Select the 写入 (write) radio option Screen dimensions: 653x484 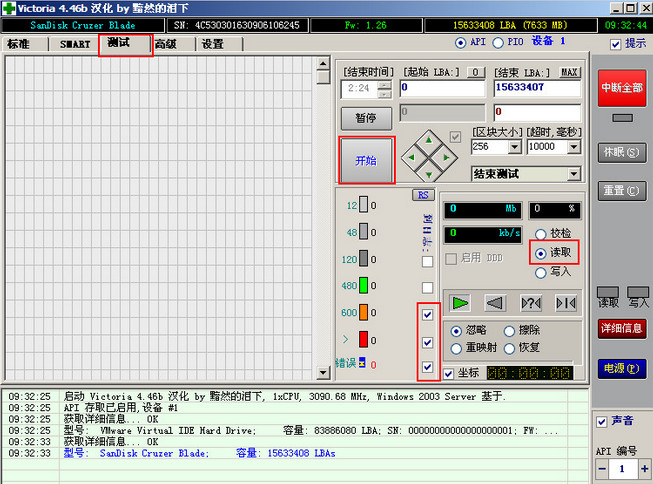pyautogui.click(x=541, y=271)
